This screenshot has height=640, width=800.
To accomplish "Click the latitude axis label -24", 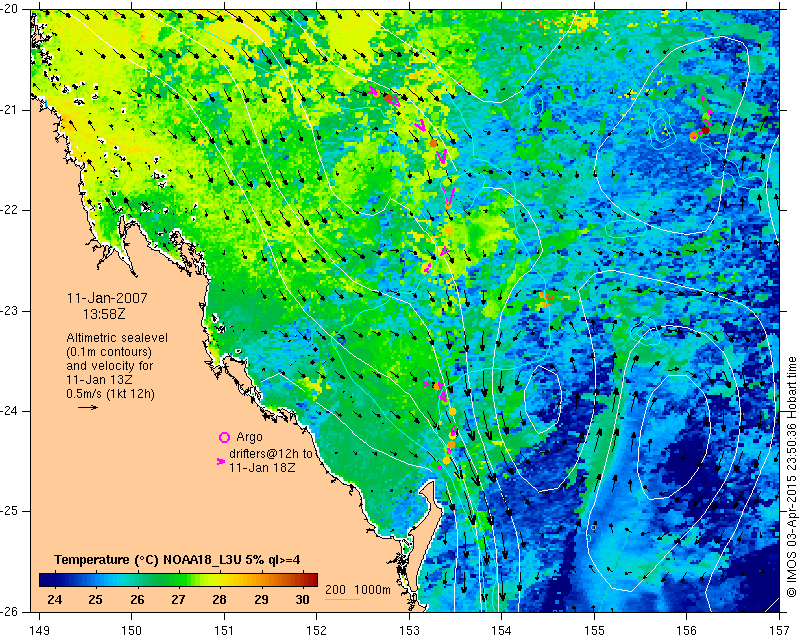I will 10,411.
